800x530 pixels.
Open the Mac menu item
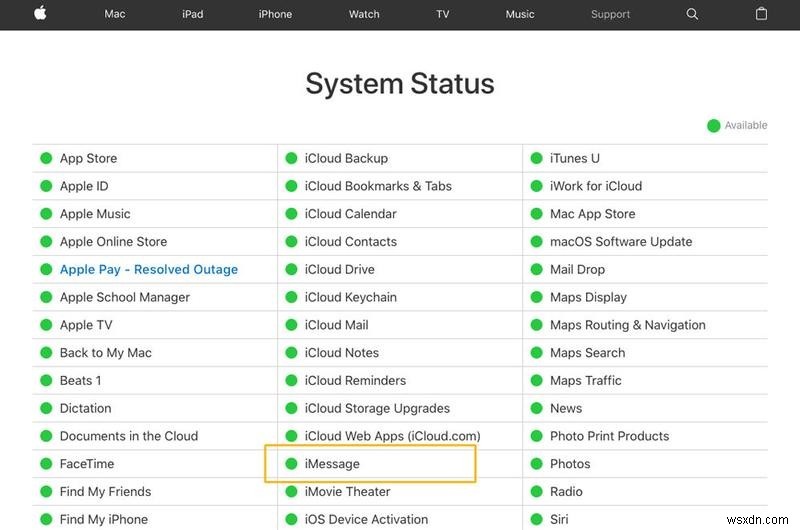coord(115,14)
